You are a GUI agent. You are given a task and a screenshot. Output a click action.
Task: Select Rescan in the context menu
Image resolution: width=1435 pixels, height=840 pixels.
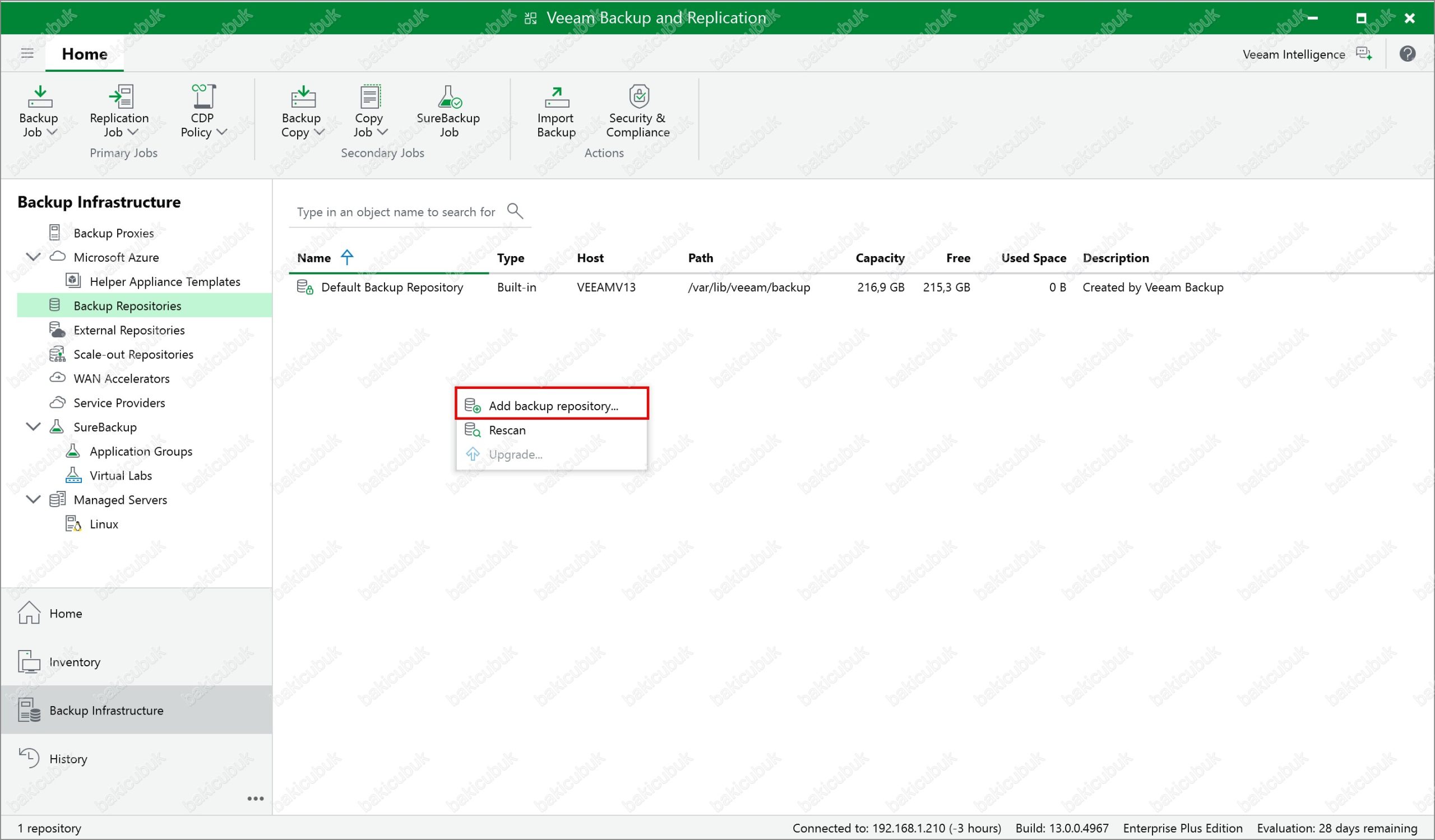click(x=507, y=430)
